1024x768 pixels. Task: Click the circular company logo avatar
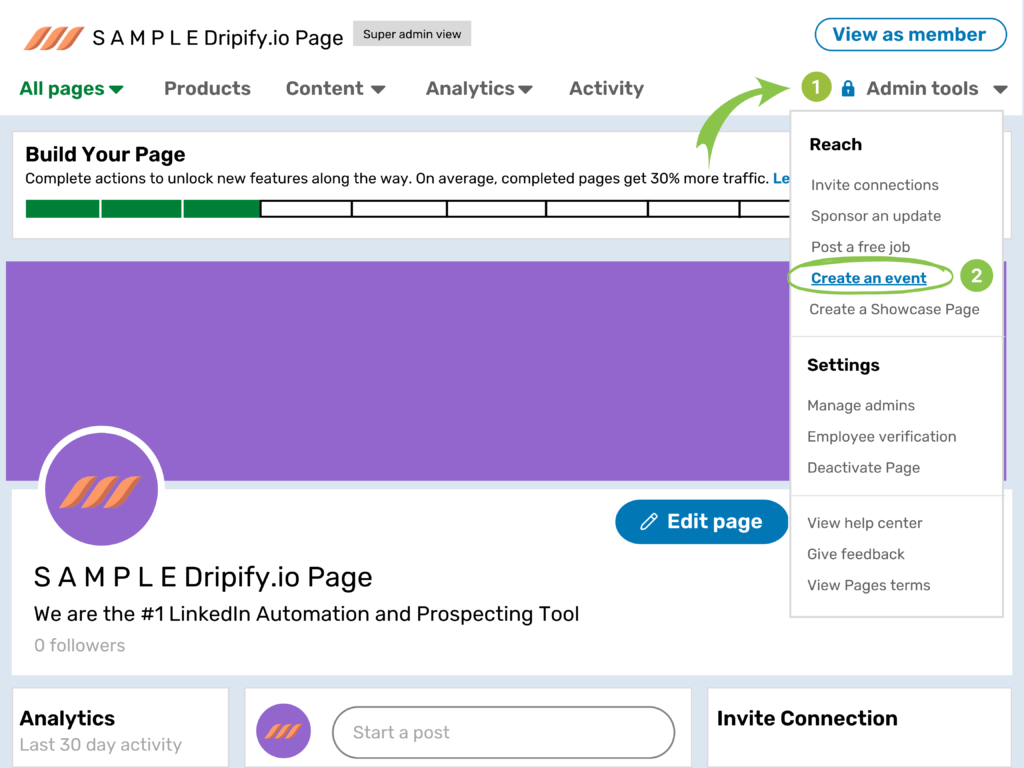(x=101, y=487)
